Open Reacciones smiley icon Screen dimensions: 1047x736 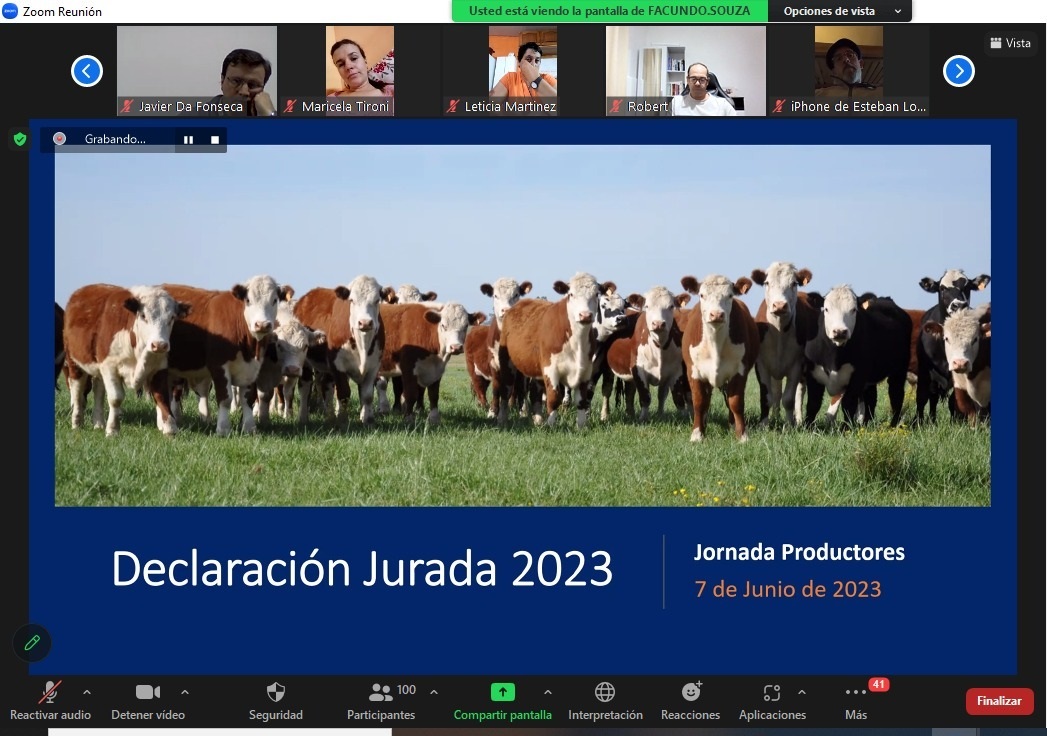(x=692, y=691)
